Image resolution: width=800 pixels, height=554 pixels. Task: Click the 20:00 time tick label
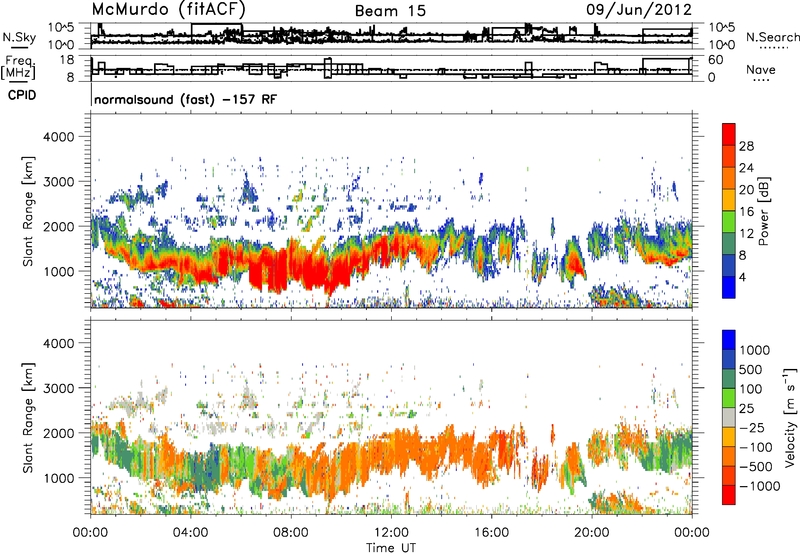592,533
